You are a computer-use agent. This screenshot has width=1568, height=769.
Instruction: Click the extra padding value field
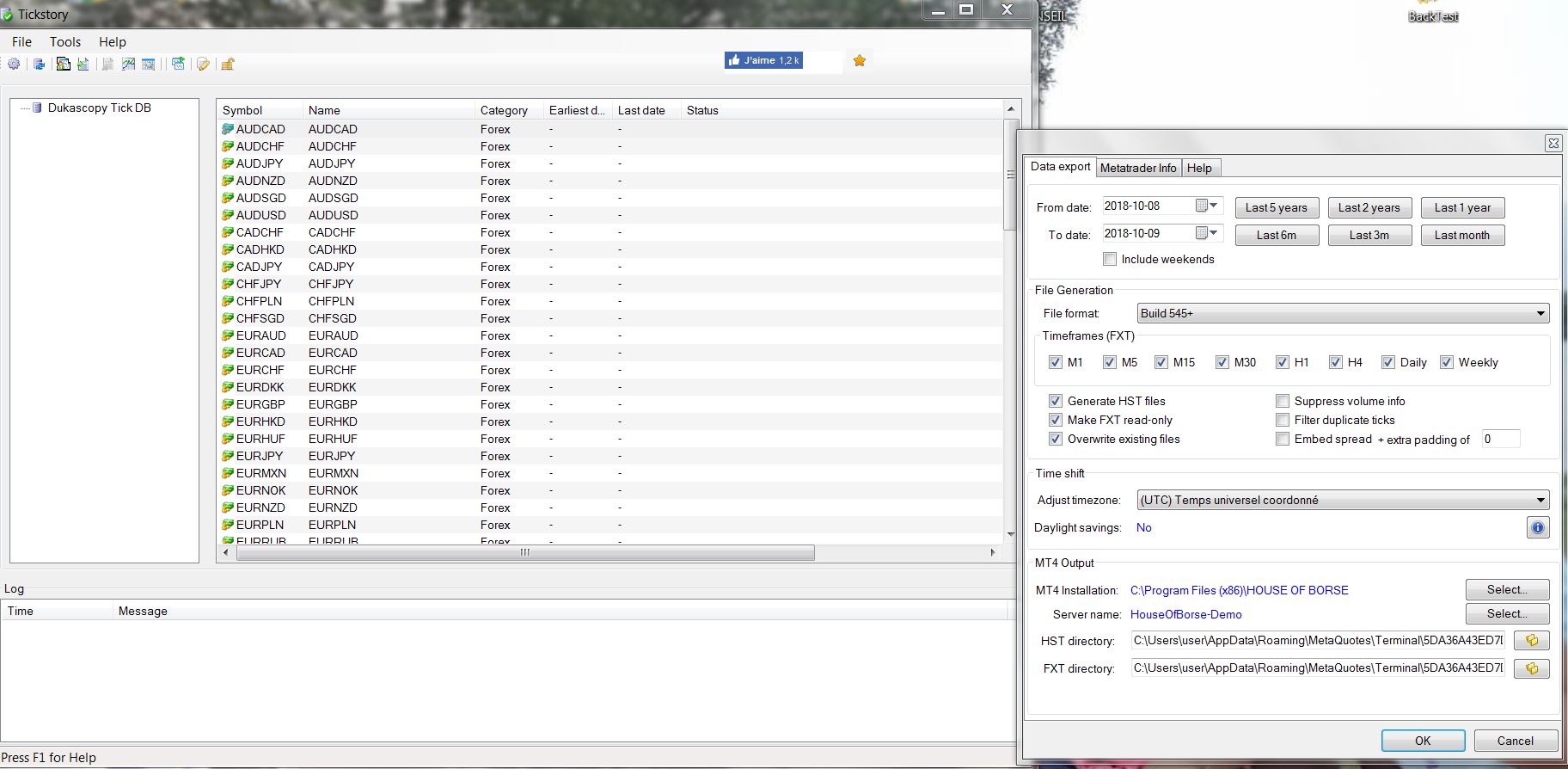tap(1500, 439)
